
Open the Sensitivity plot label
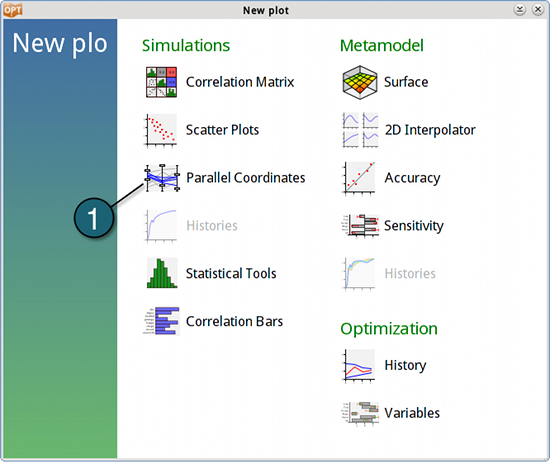414,226
